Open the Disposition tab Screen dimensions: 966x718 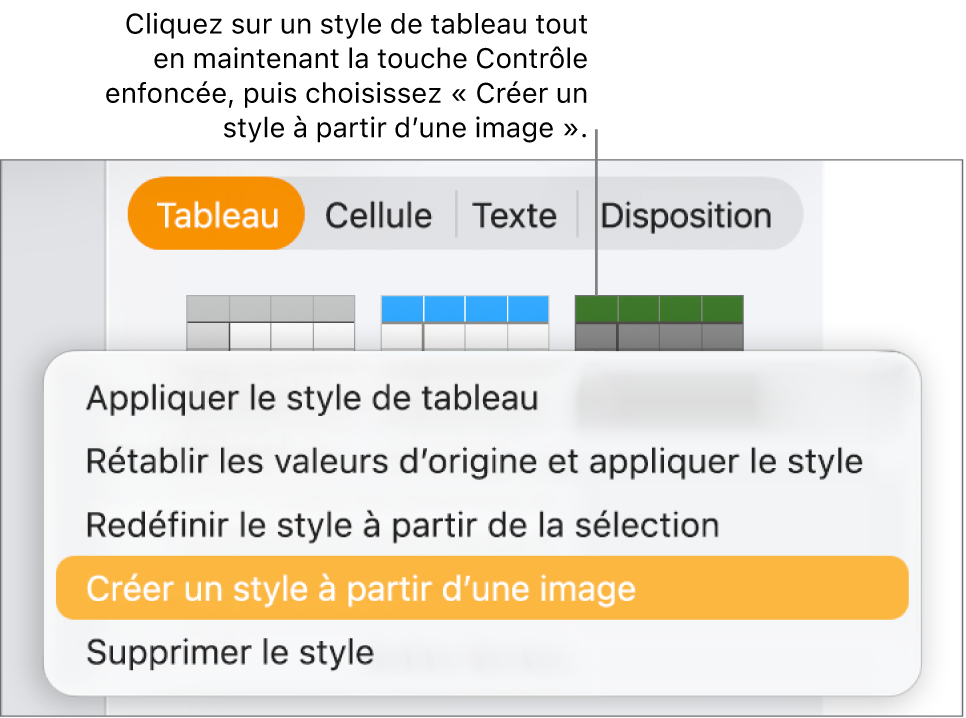[686, 214]
